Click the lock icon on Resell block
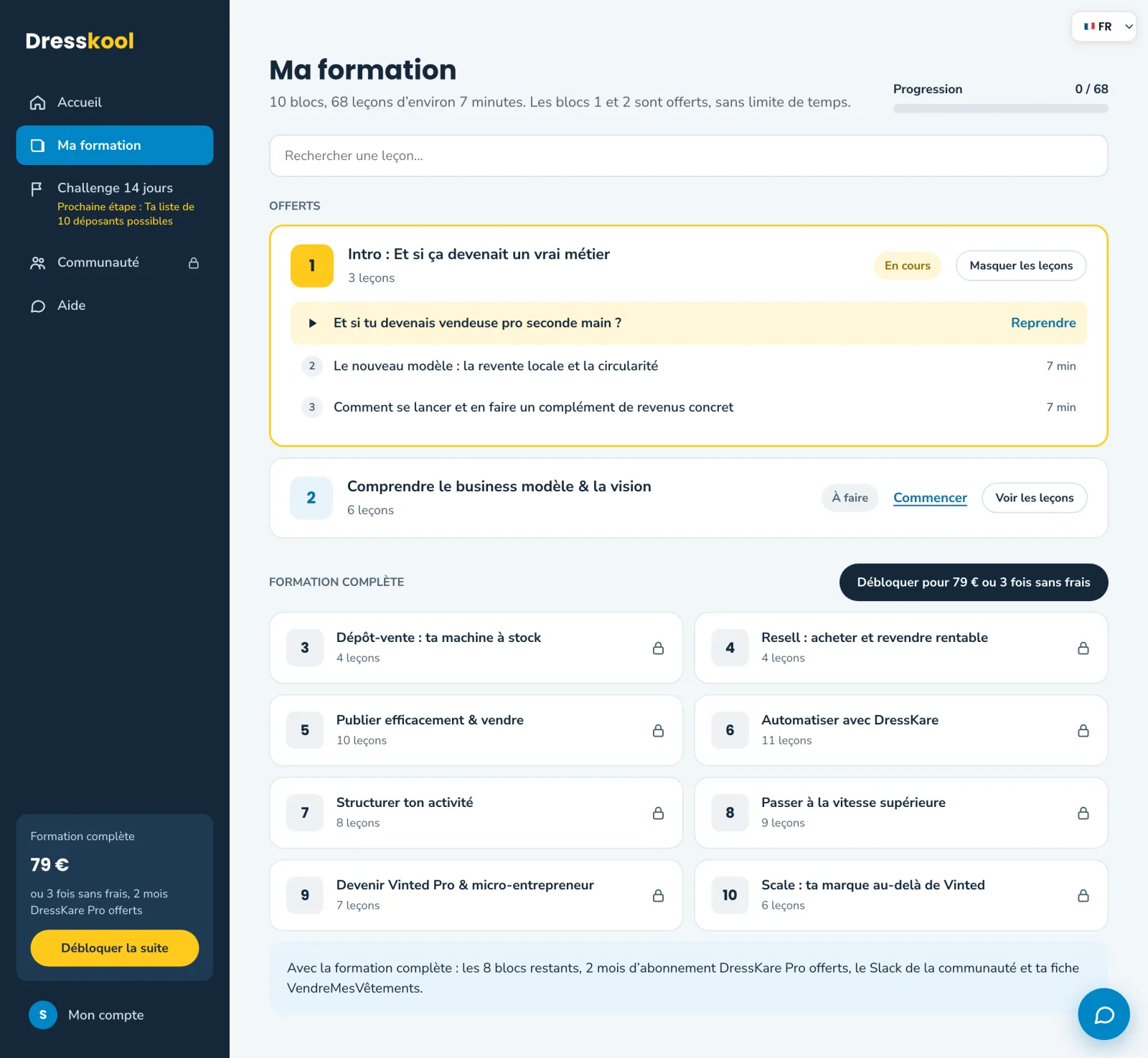1148x1058 pixels. [1083, 648]
